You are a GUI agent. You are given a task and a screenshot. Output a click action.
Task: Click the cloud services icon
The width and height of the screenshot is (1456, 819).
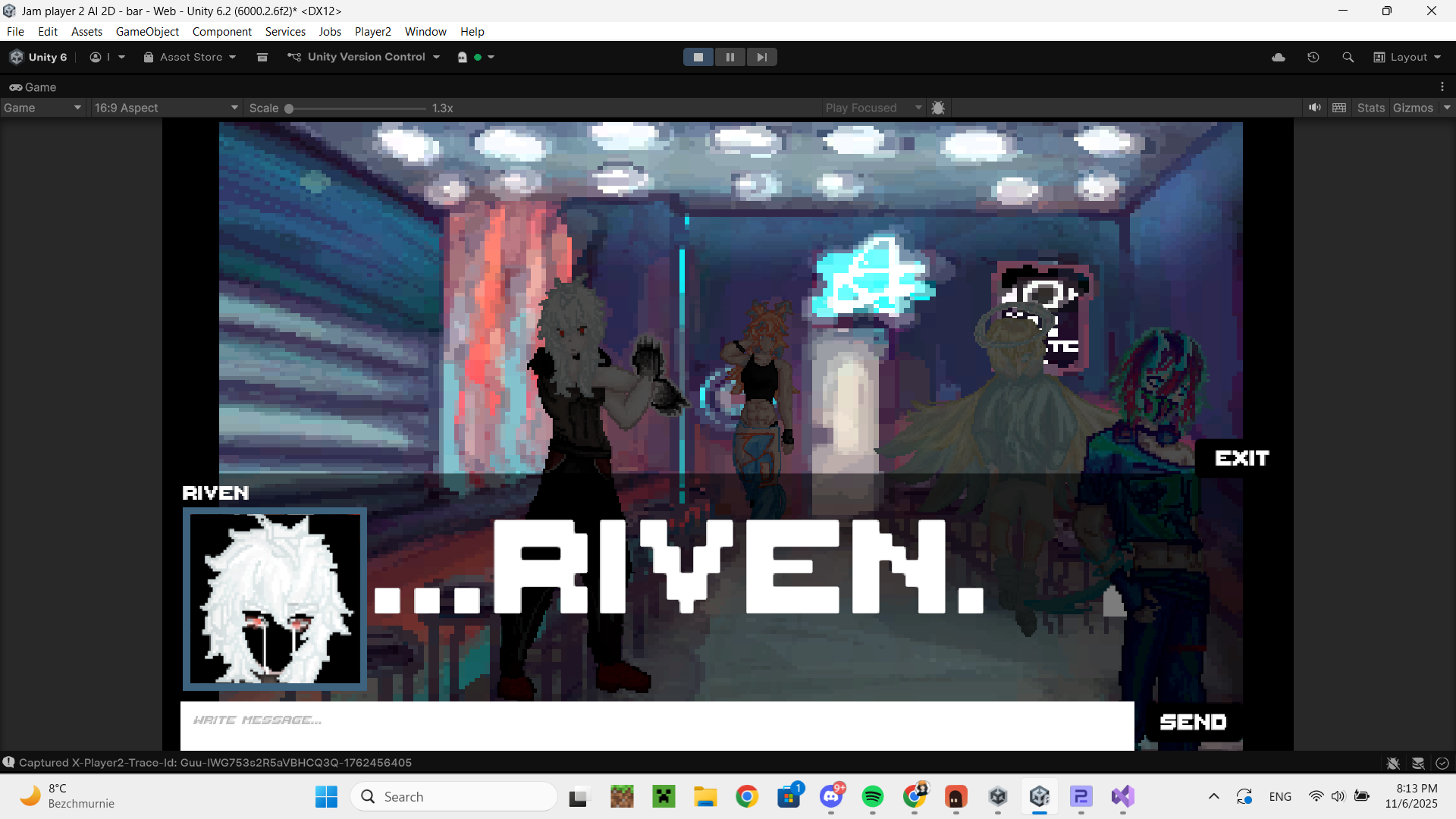[x=1279, y=58]
